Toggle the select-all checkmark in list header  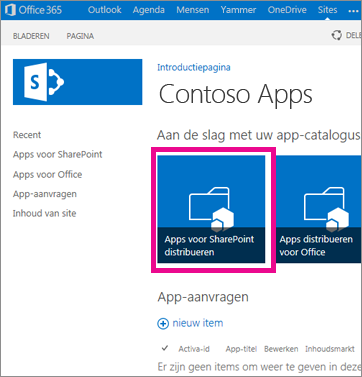point(165,348)
